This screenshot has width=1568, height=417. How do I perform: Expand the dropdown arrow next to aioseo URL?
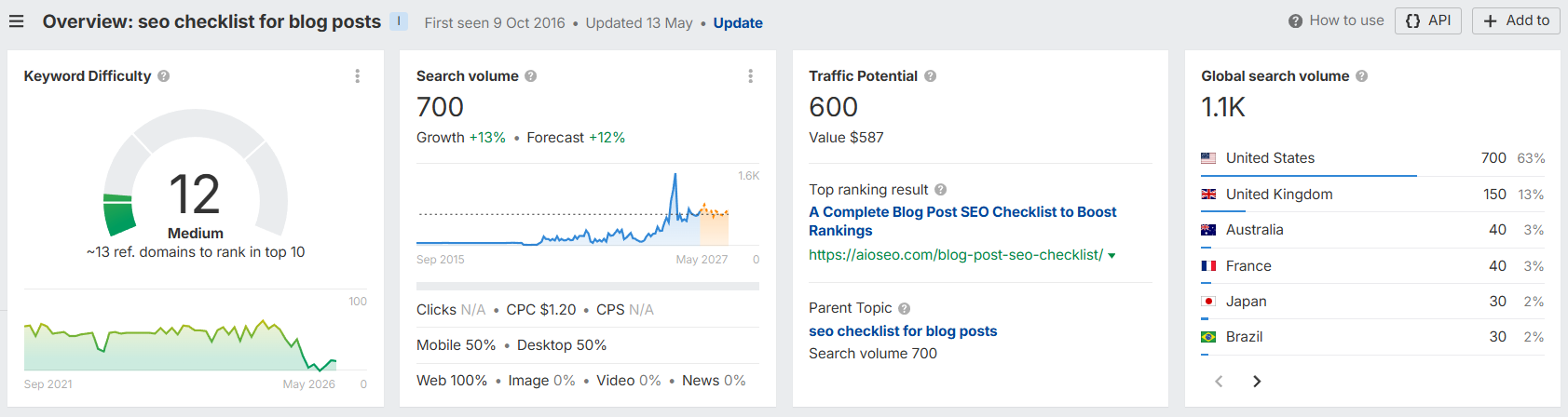tap(1111, 256)
